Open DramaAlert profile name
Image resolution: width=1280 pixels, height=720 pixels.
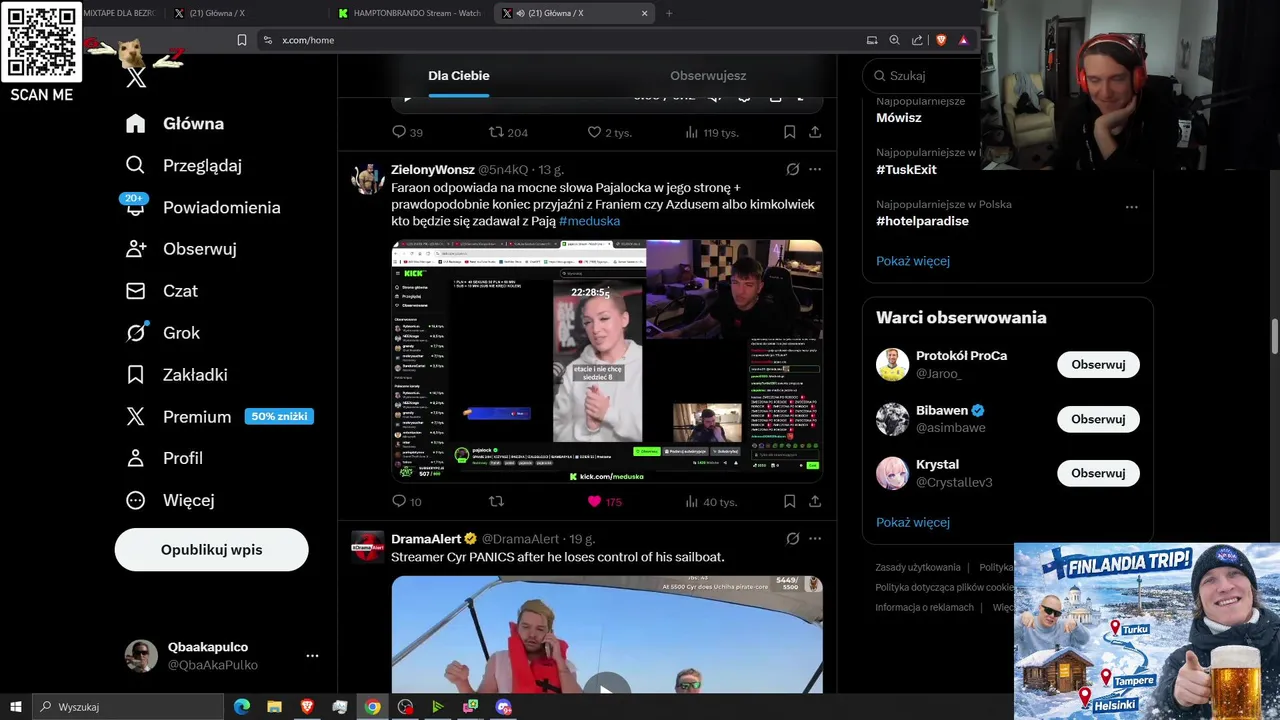pyautogui.click(x=426, y=539)
